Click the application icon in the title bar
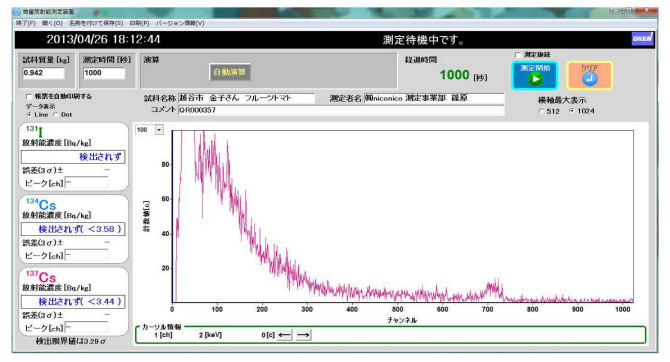 17,12
